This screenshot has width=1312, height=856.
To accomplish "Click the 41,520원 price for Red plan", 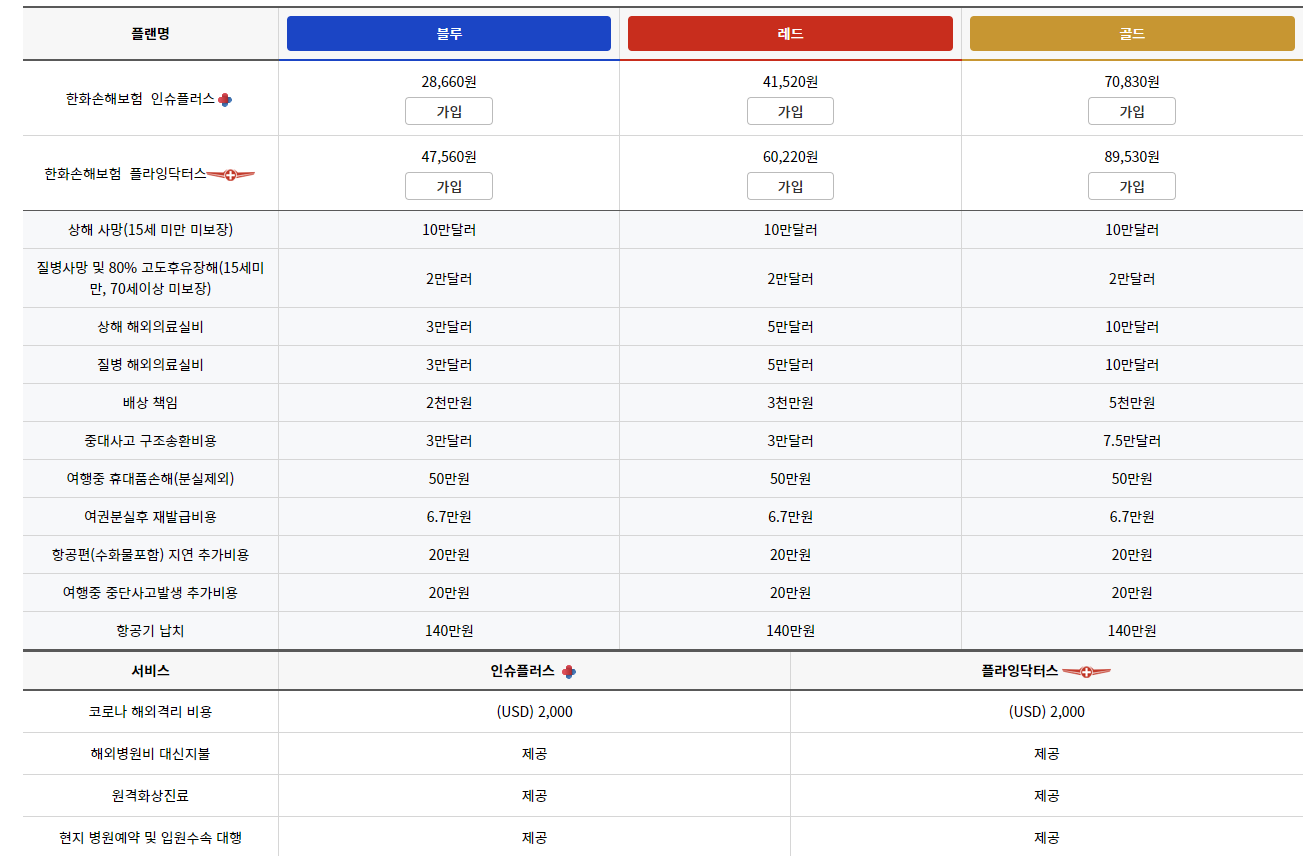I will [x=790, y=81].
